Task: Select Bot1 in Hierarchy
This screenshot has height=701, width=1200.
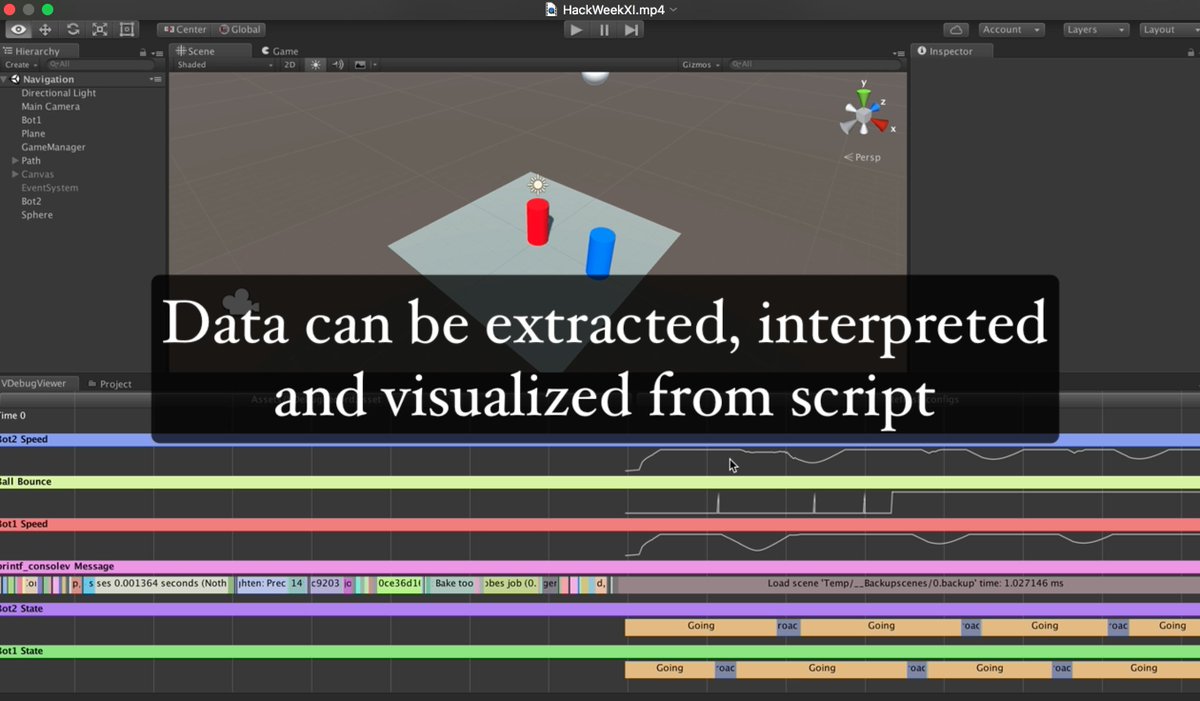Action: click(32, 120)
